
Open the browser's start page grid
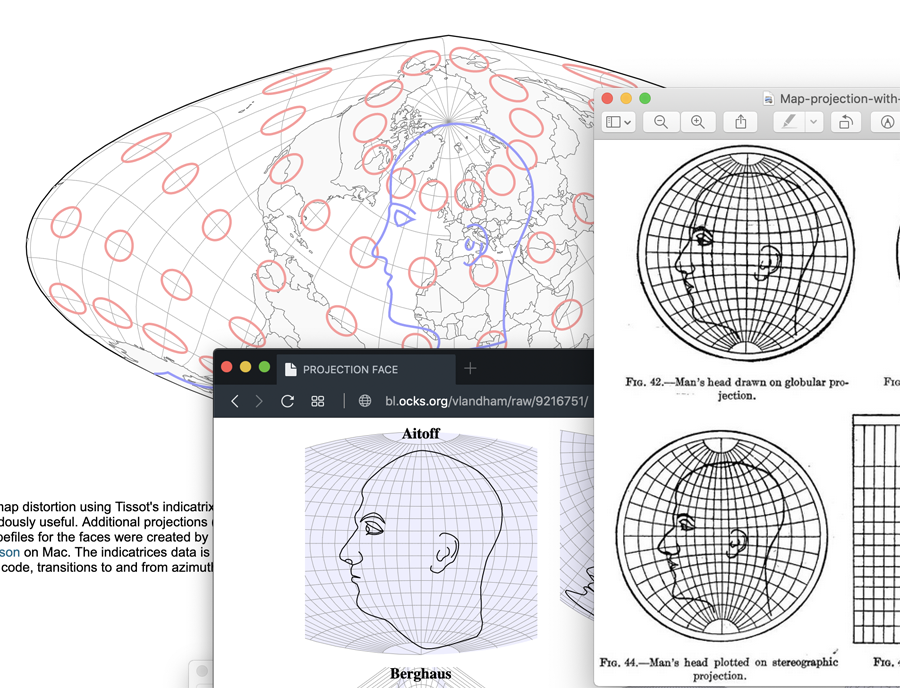pos(317,401)
